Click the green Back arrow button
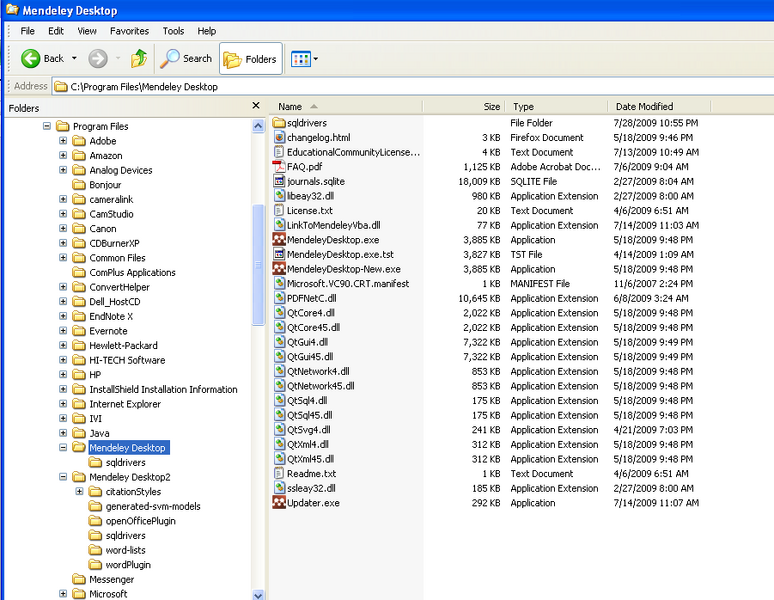Viewport: 774px width, 600px height. click(x=30, y=59)
